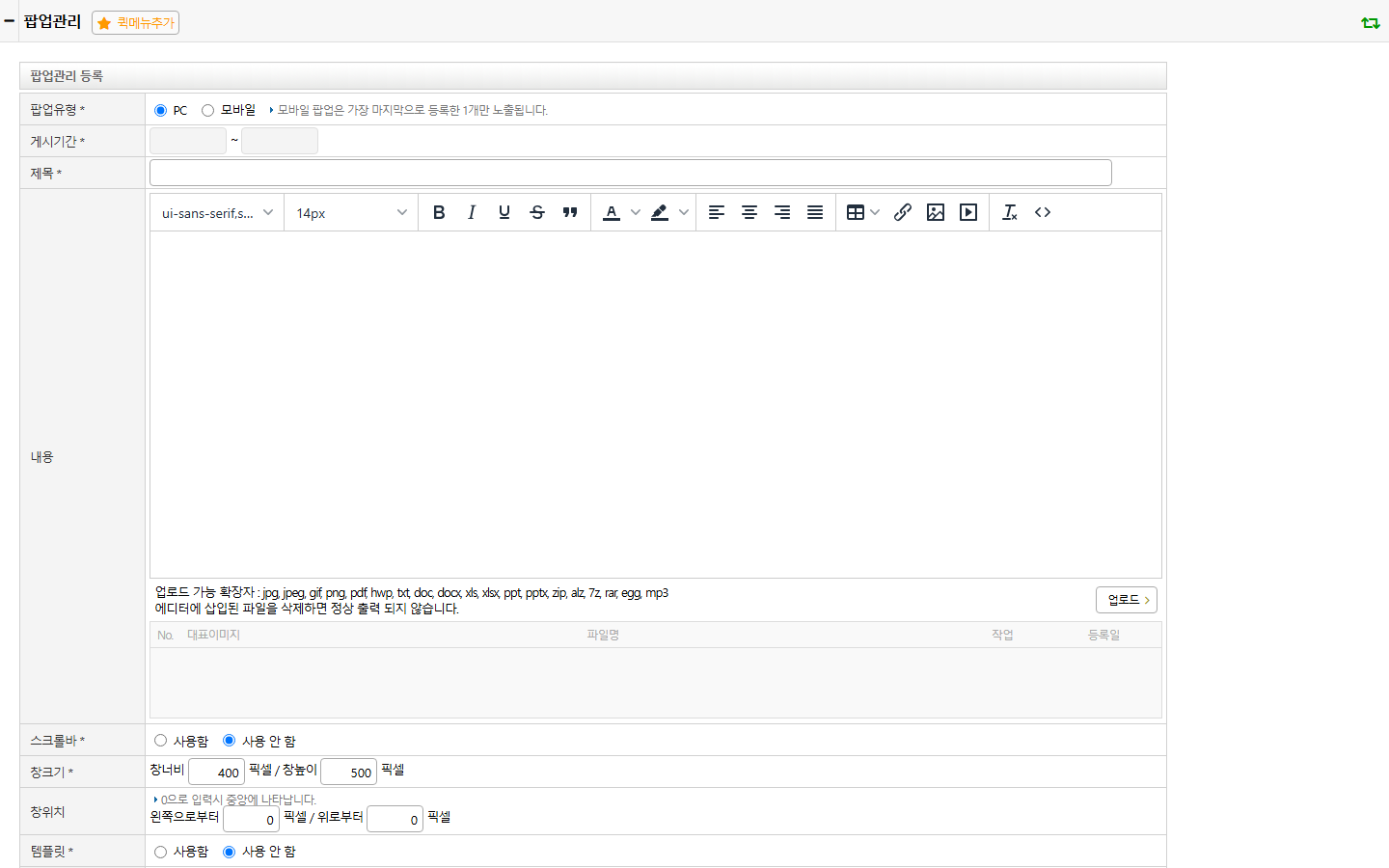The height and width of the screenshot is (868, 1389).
Task: Center-align the editor text
Action: 749,212
